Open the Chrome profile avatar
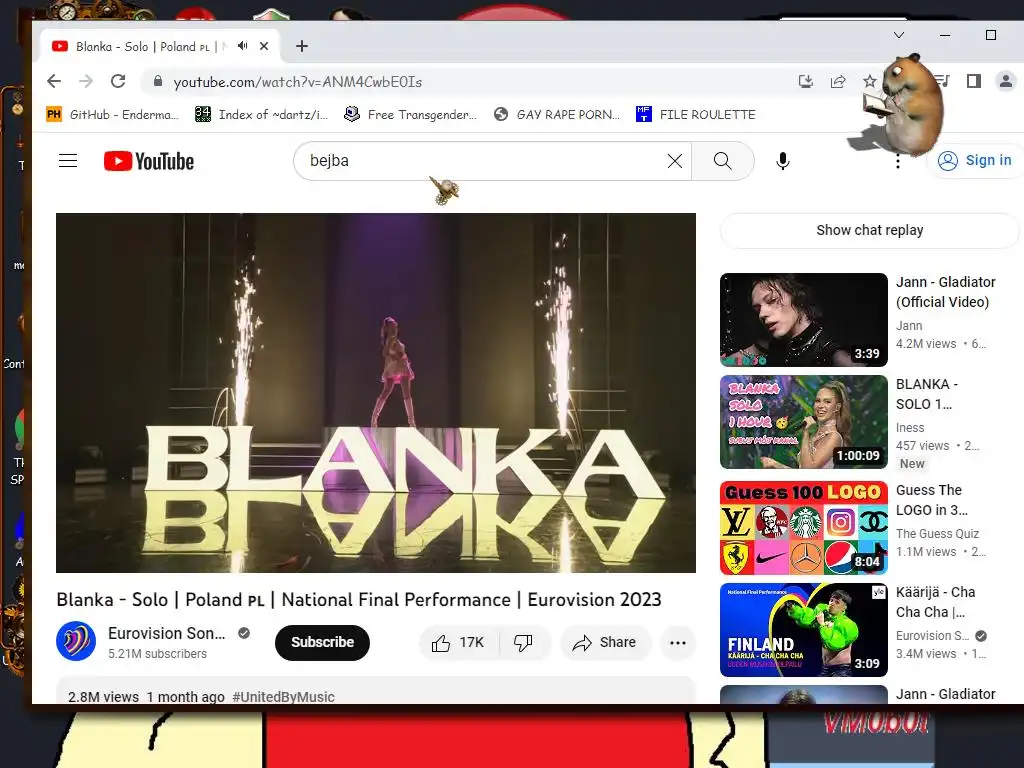The width and height of the screenshot is (1024, 768). click(x=1006, y=82)
